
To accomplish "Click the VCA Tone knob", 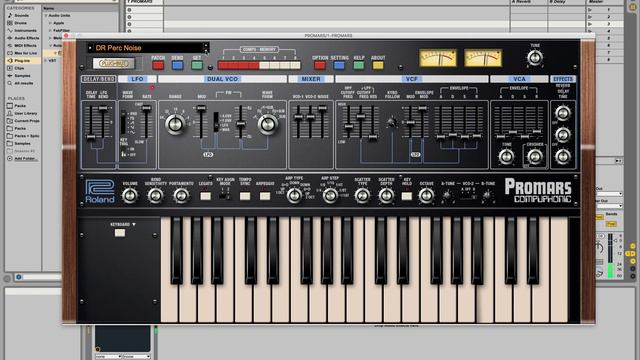I will (507, 156).
